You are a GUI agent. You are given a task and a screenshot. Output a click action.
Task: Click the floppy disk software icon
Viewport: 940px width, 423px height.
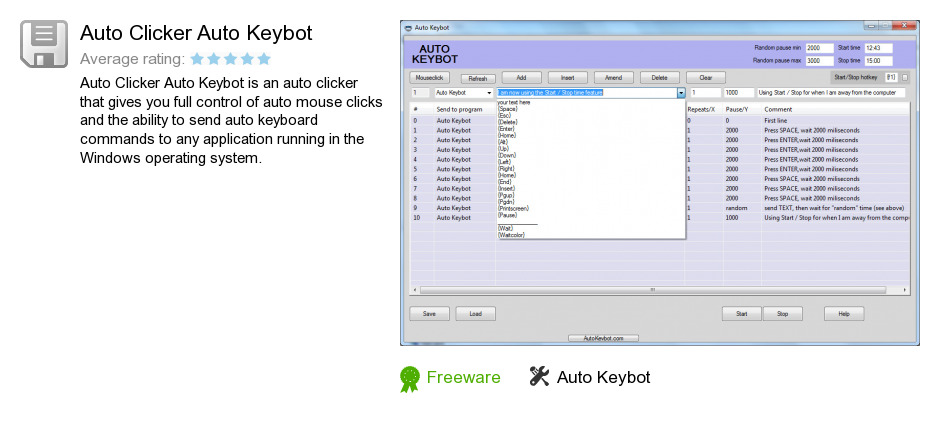click(x=44, y=44)
